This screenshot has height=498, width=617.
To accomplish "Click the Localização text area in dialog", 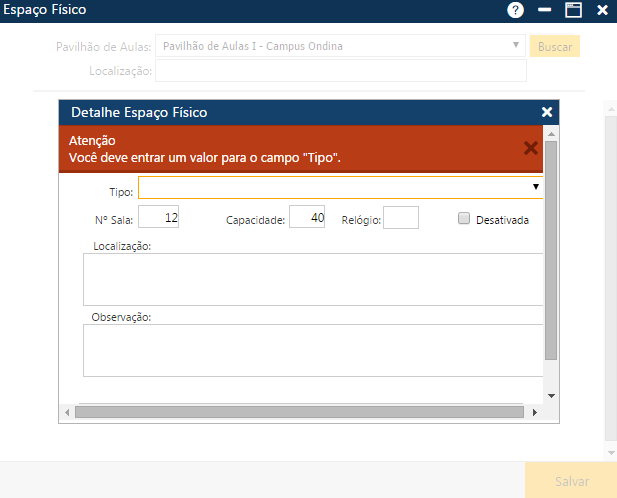I will point(313,278).
